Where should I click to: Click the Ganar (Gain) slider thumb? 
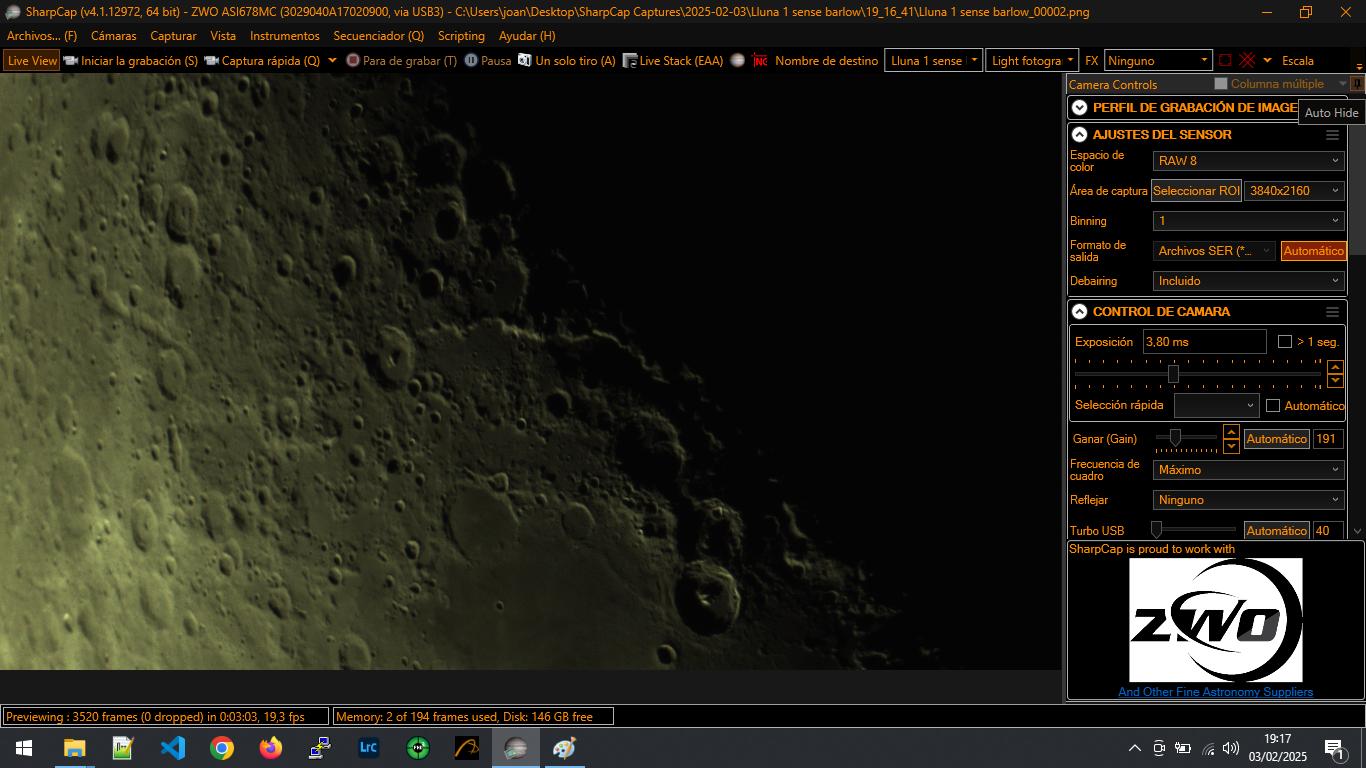coord(1176,437)
